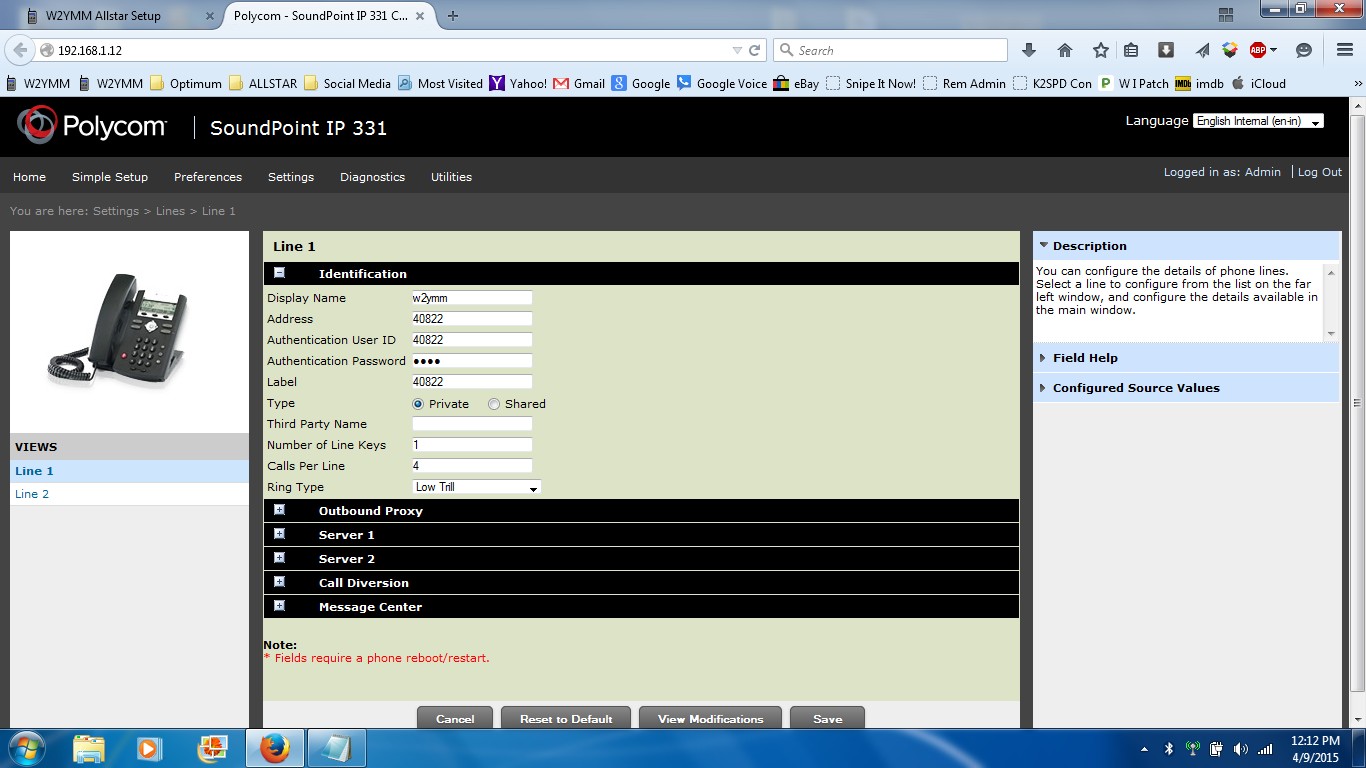Open the Google Voice bookmark

coord(721,84)
